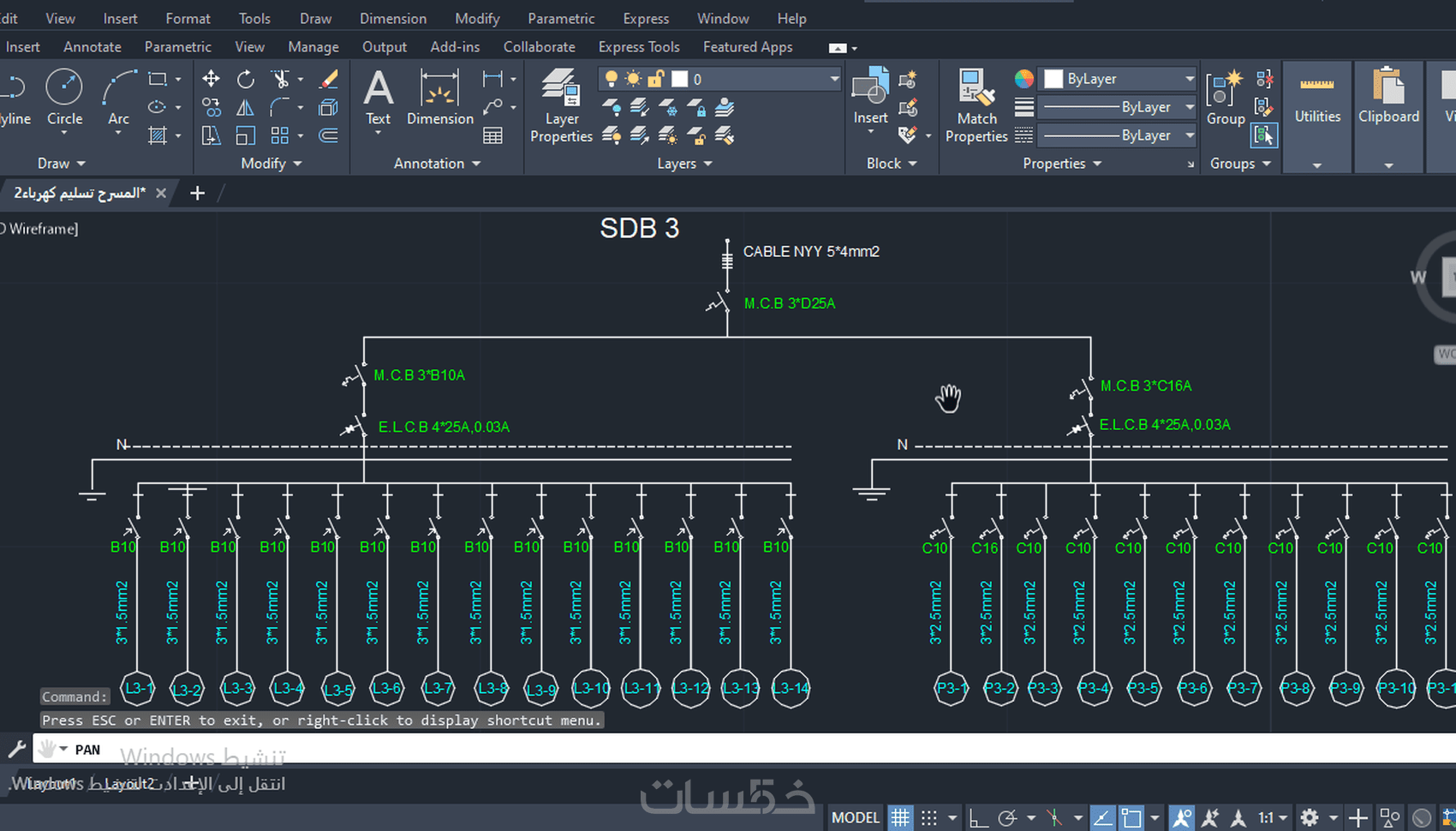Viewport: 1456px width, 831px height.
Task: Open the ByLayer object color dropdown
Action: 1118,79
